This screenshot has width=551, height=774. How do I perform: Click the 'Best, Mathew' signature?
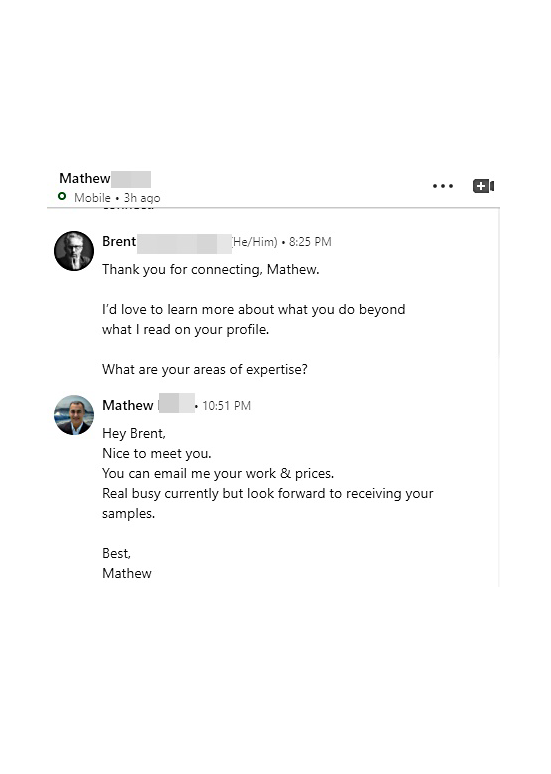[x=127, y=563]
